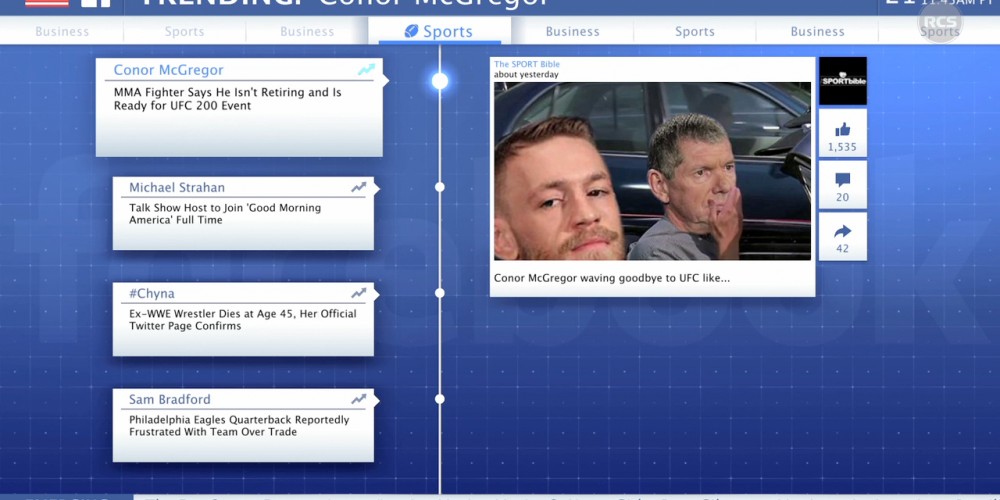Click caption 'Conor McGregor waving goodbye to UFC like...'
1000x500 pixels.
pyautogui.click(x=612, y=279)
